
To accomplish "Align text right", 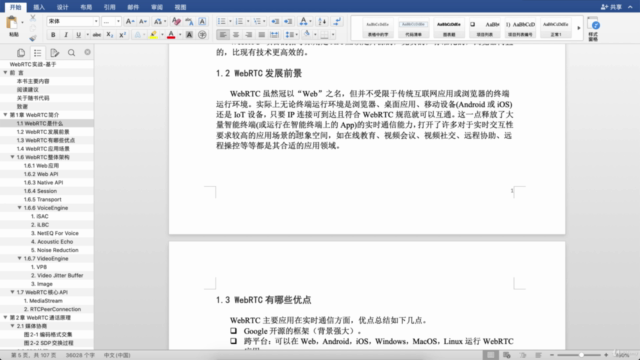I will click(249, 35).
